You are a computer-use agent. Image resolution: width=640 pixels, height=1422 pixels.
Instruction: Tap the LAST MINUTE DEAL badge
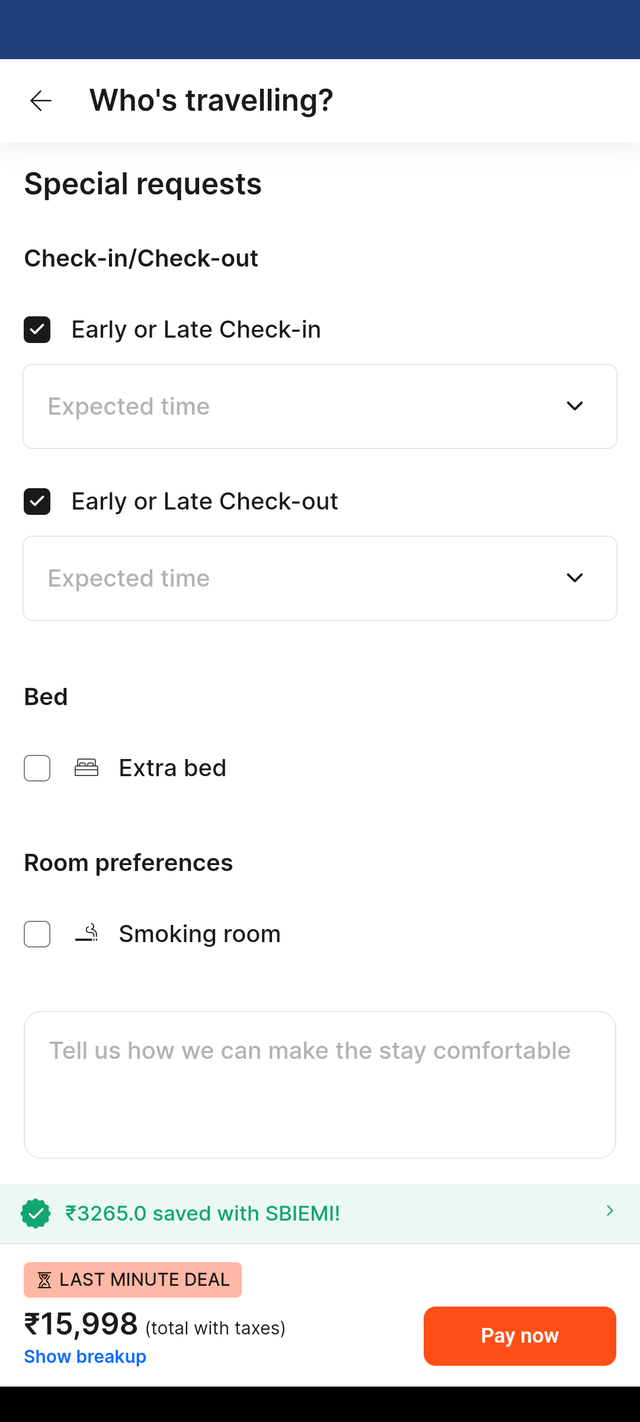pos(133,1280)
